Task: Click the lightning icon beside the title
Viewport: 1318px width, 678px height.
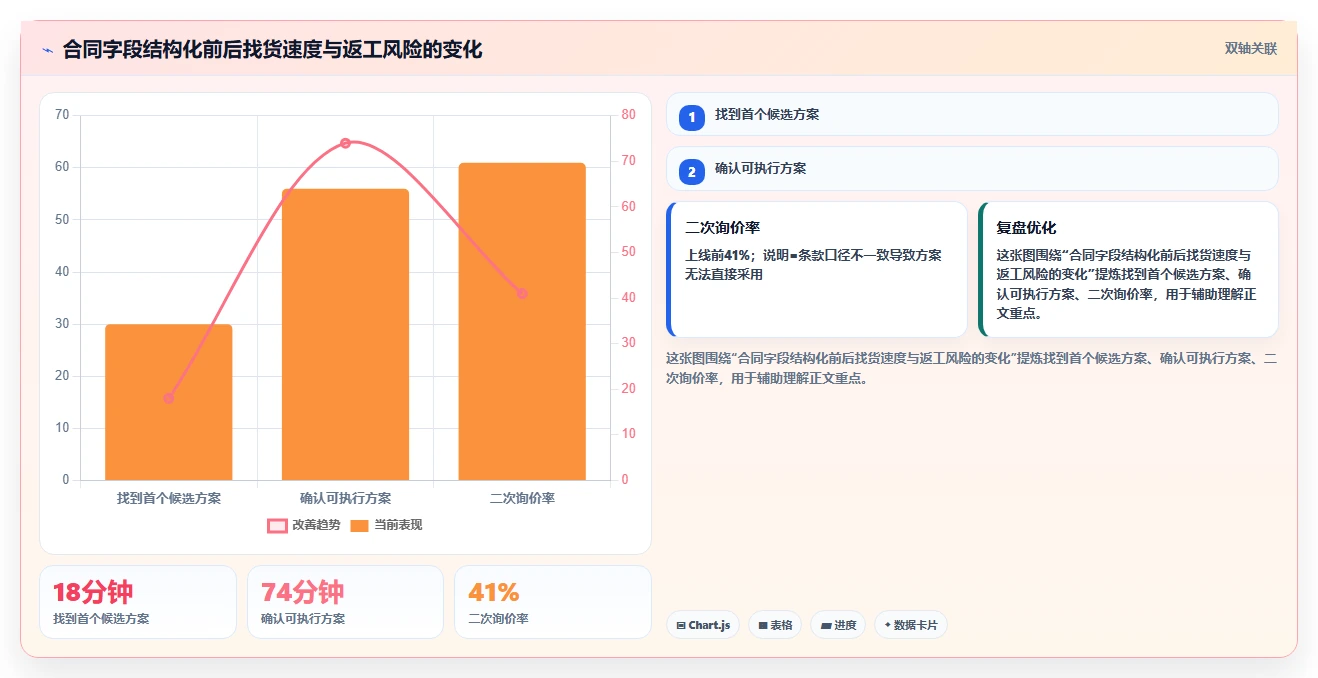Action: pyautogui.click(x=47, y=49)
